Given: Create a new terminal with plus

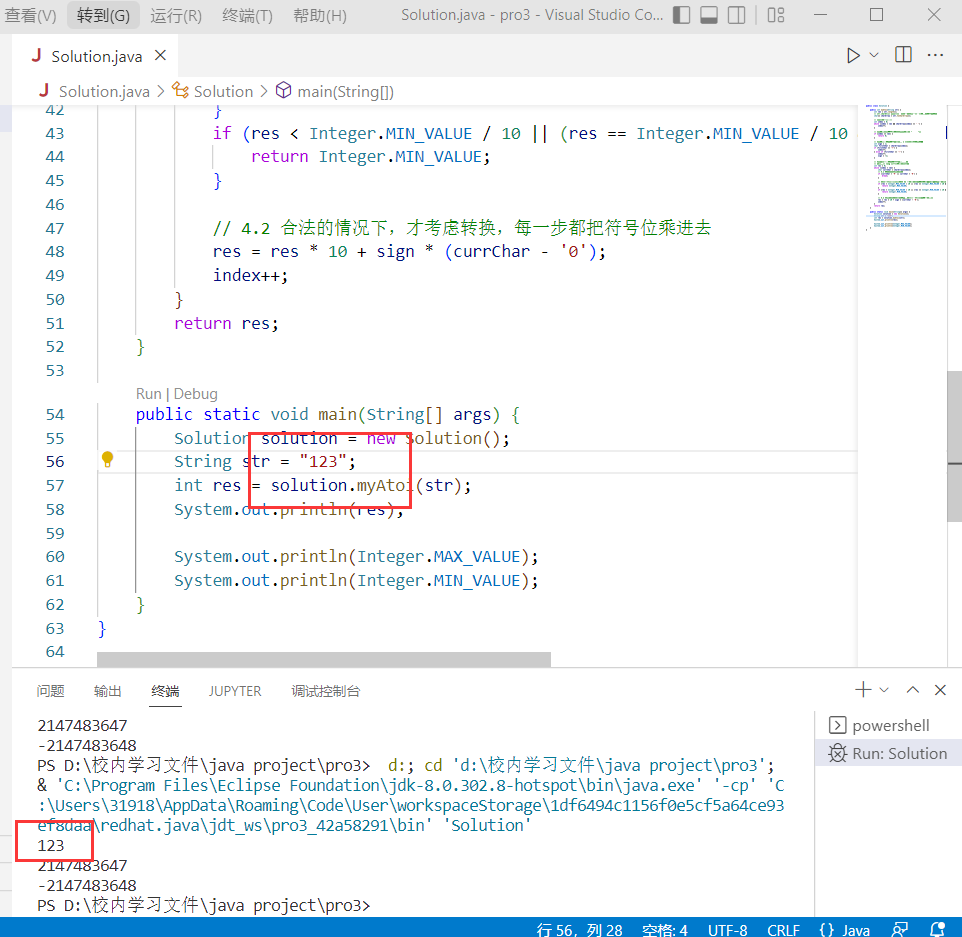Looking at the screenshot, I should point(863,690).
